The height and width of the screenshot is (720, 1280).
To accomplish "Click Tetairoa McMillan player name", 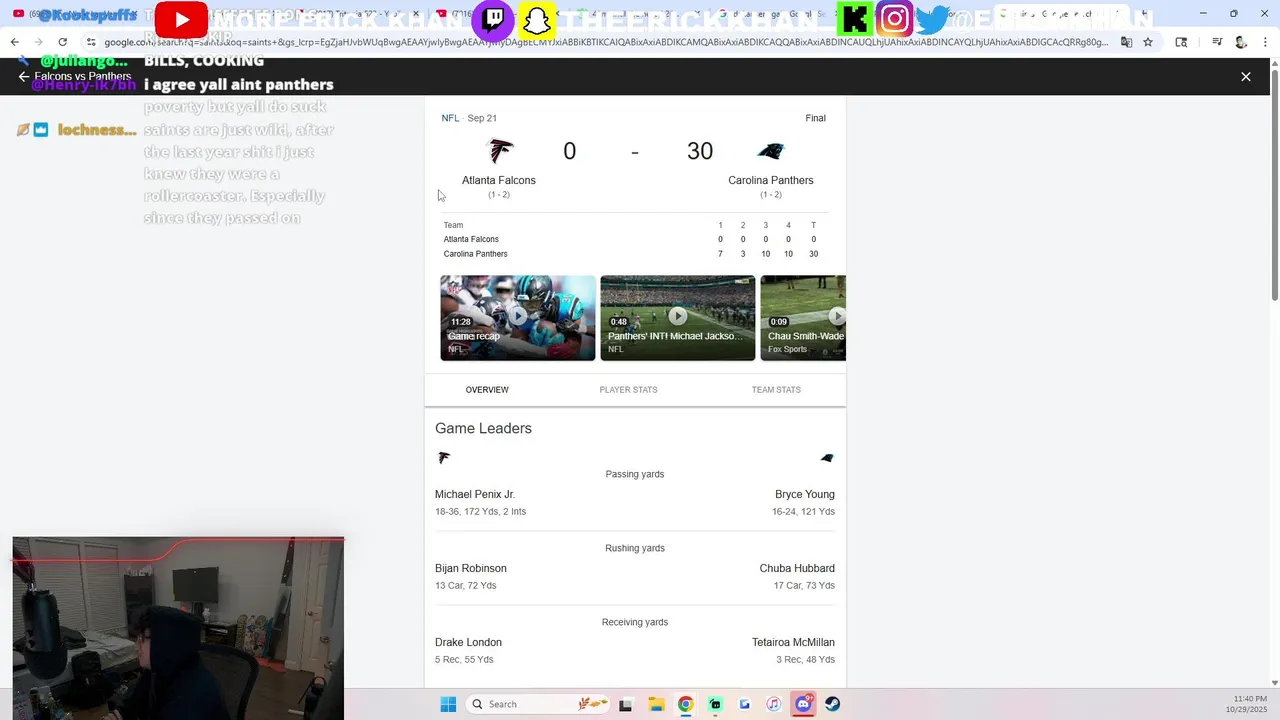I will coord(793,643).
